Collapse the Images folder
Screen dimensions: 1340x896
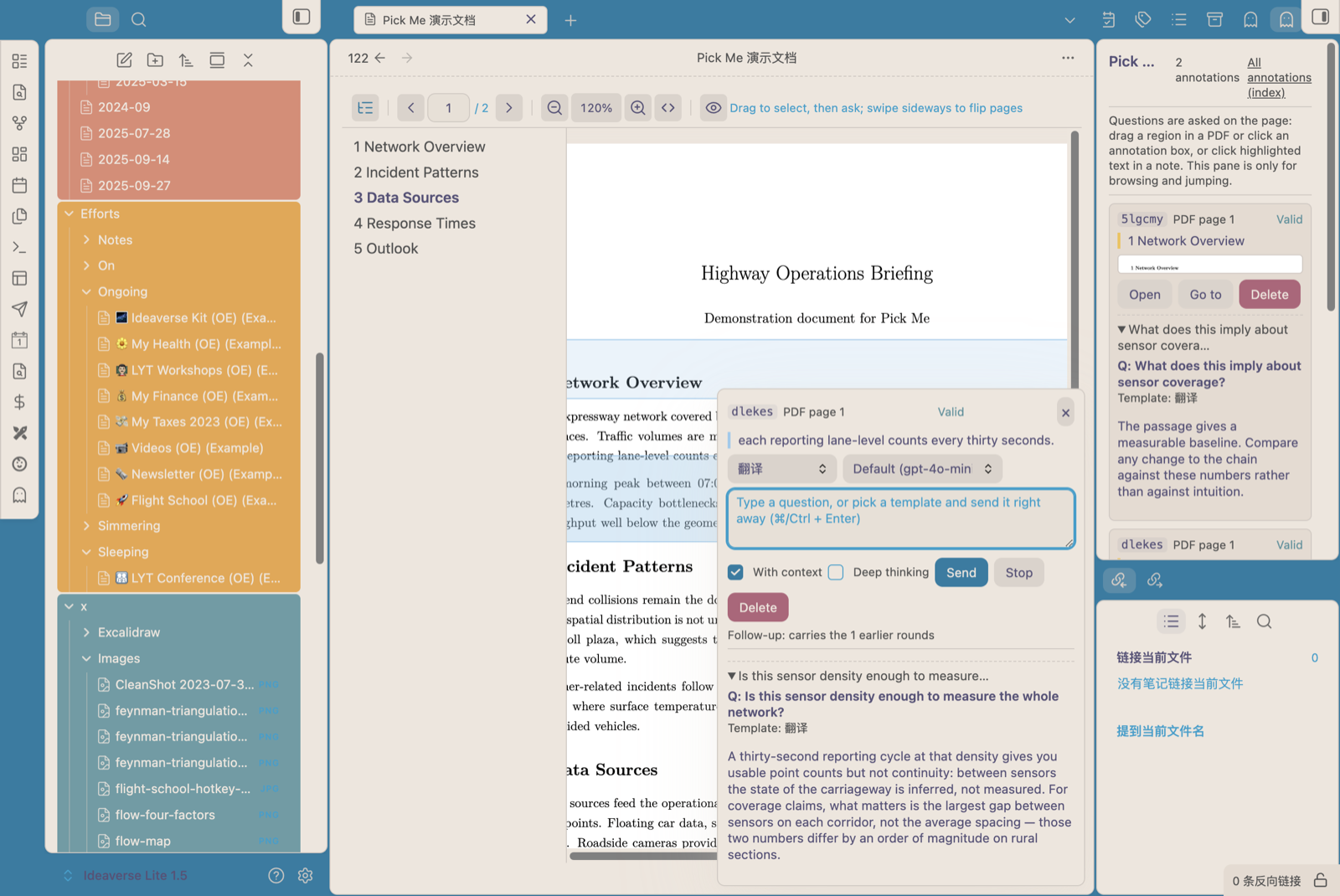pyautogui.click(x=86, y=658)
